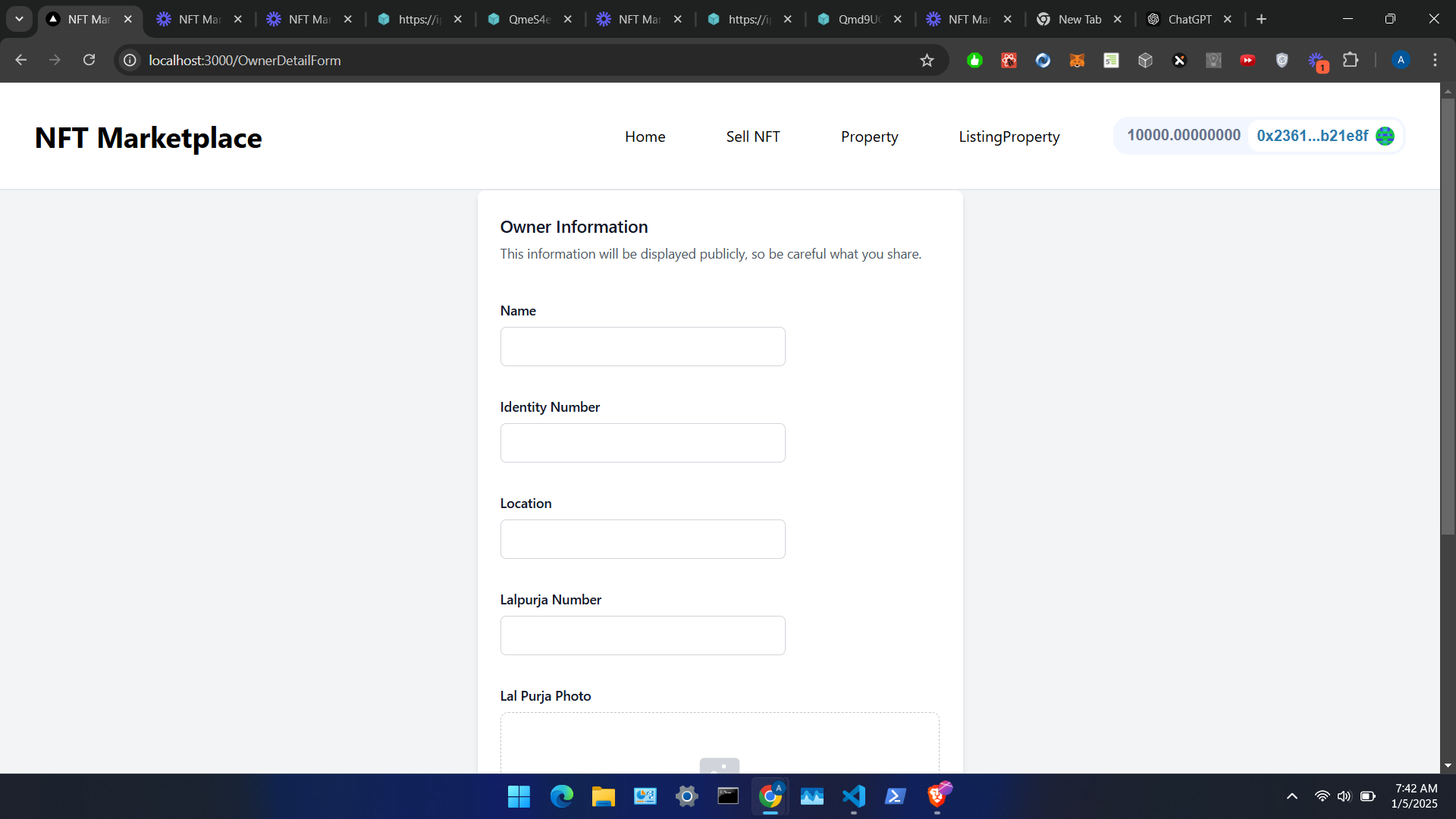The image size is (1456, 819).
Task: Open the ListingProperty nav link
Action: (x=1009, y=136)
